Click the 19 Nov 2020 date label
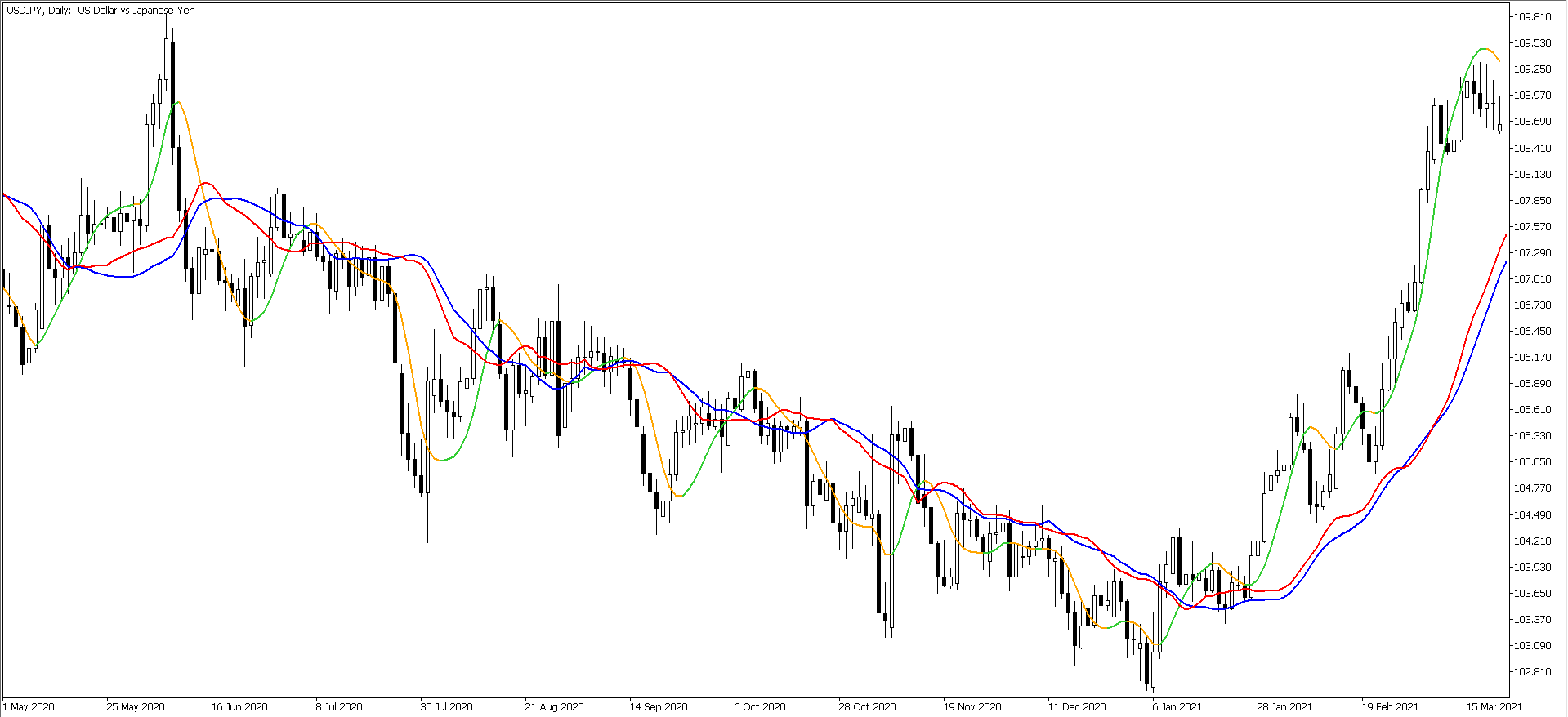 972,706
